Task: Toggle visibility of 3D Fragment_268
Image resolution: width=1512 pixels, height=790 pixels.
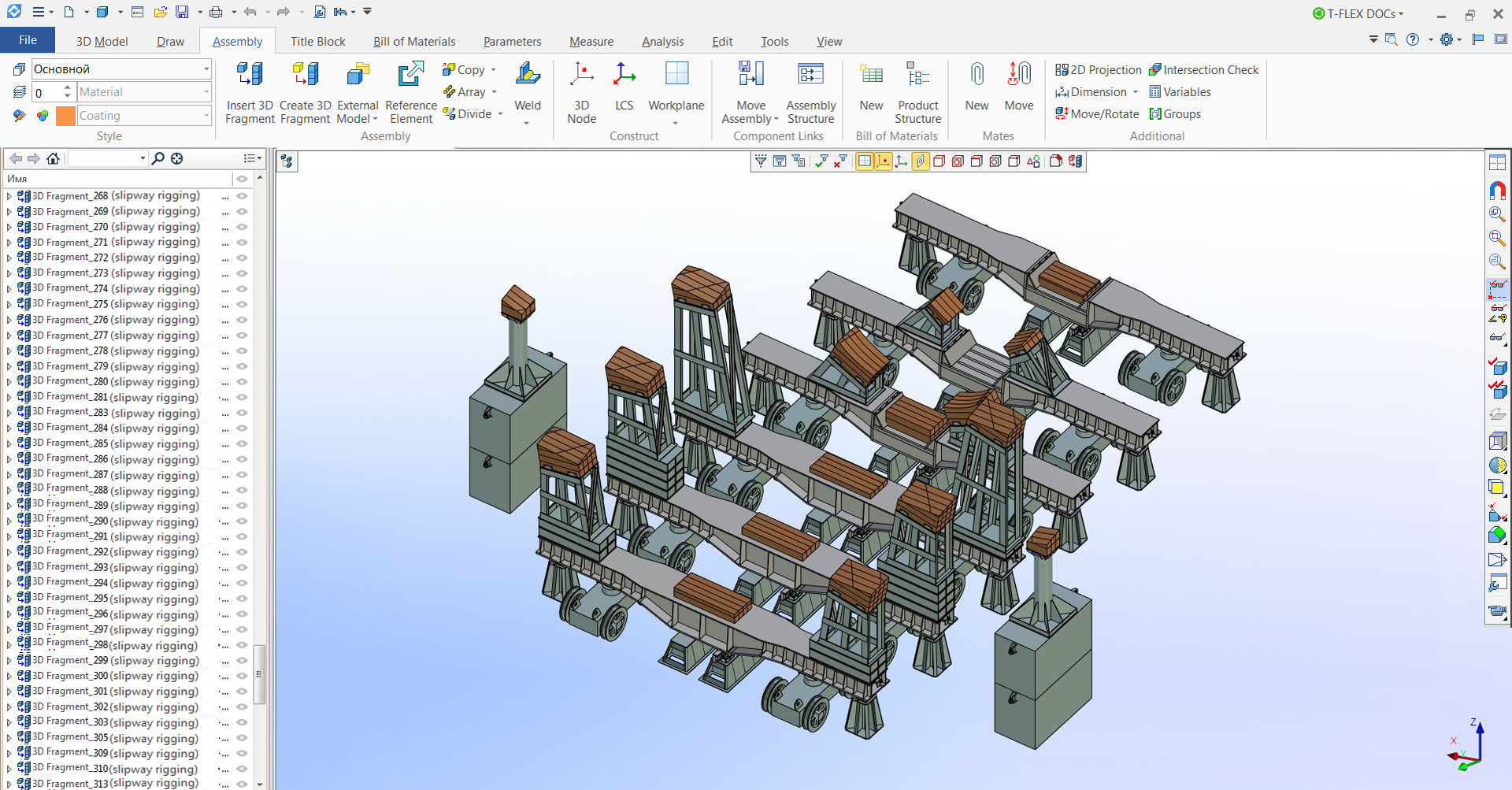Action: [x=242, y=196]
